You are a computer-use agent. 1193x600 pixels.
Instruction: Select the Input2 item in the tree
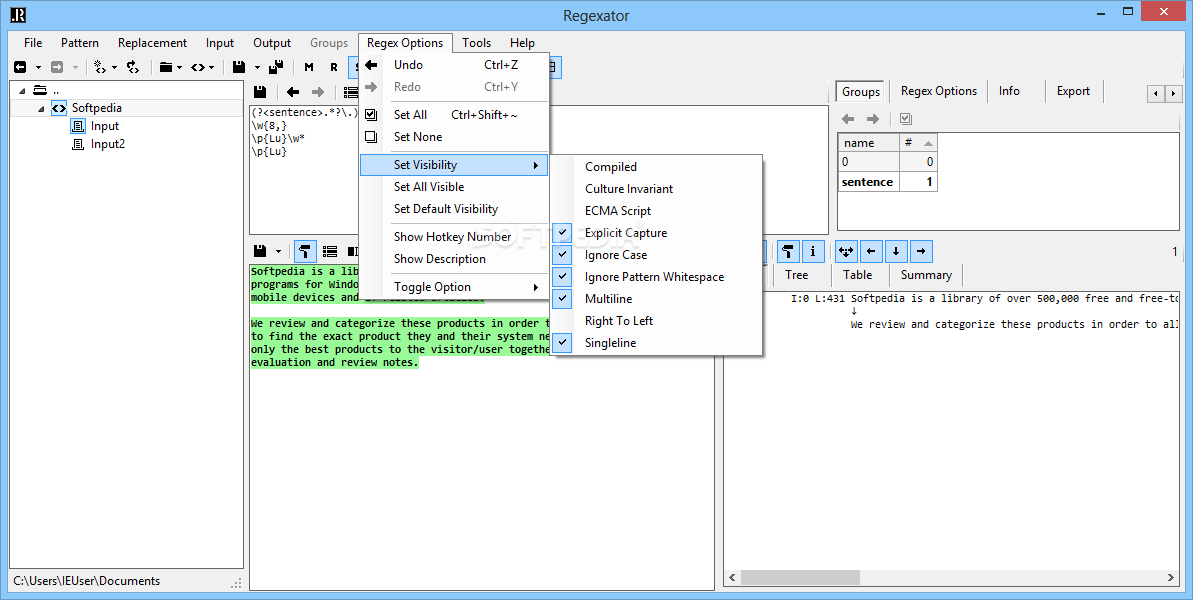pyautogui.click(x=108, y=144)
